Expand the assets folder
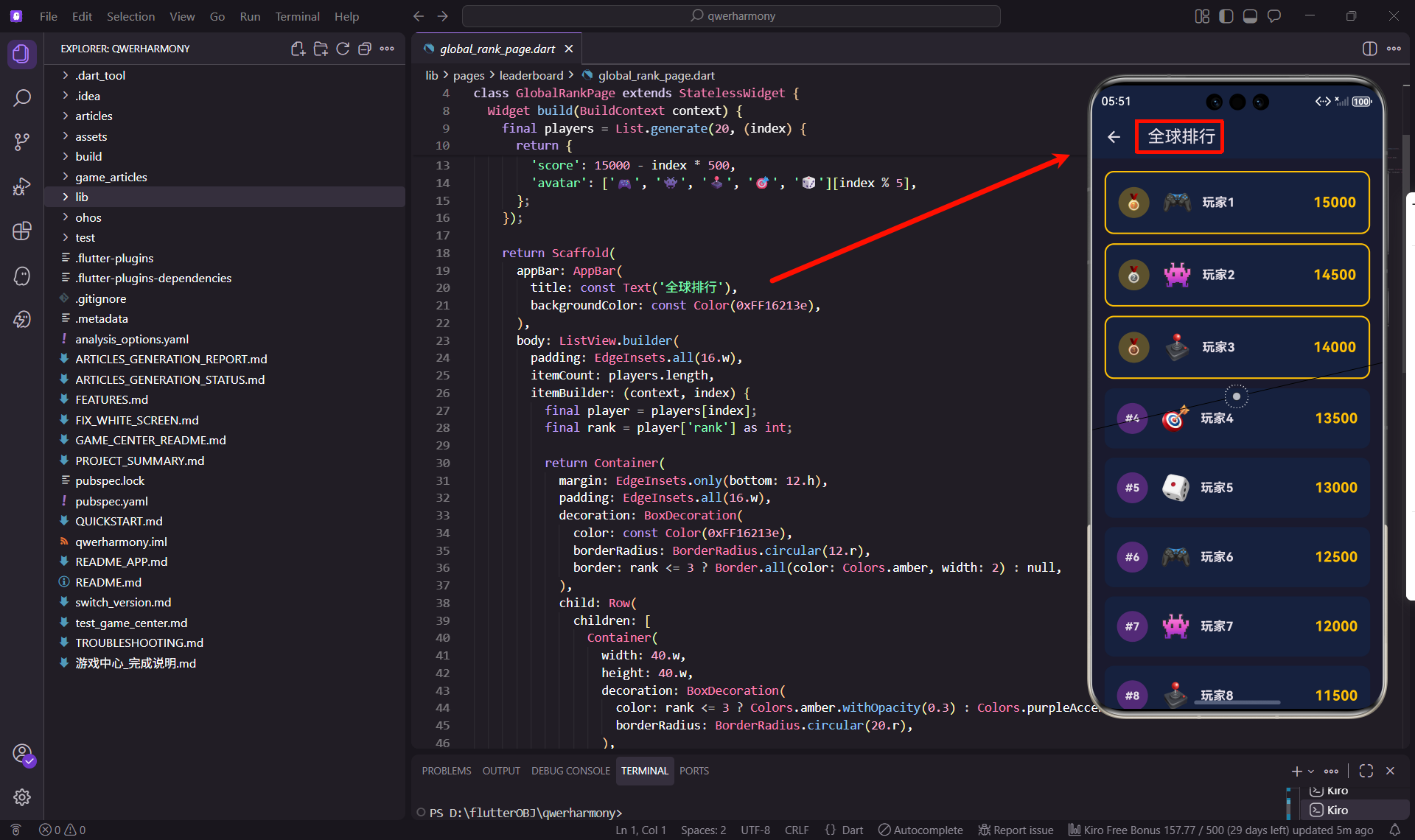1415x840 pixels. pyautogui.click(x=91, y=136)
